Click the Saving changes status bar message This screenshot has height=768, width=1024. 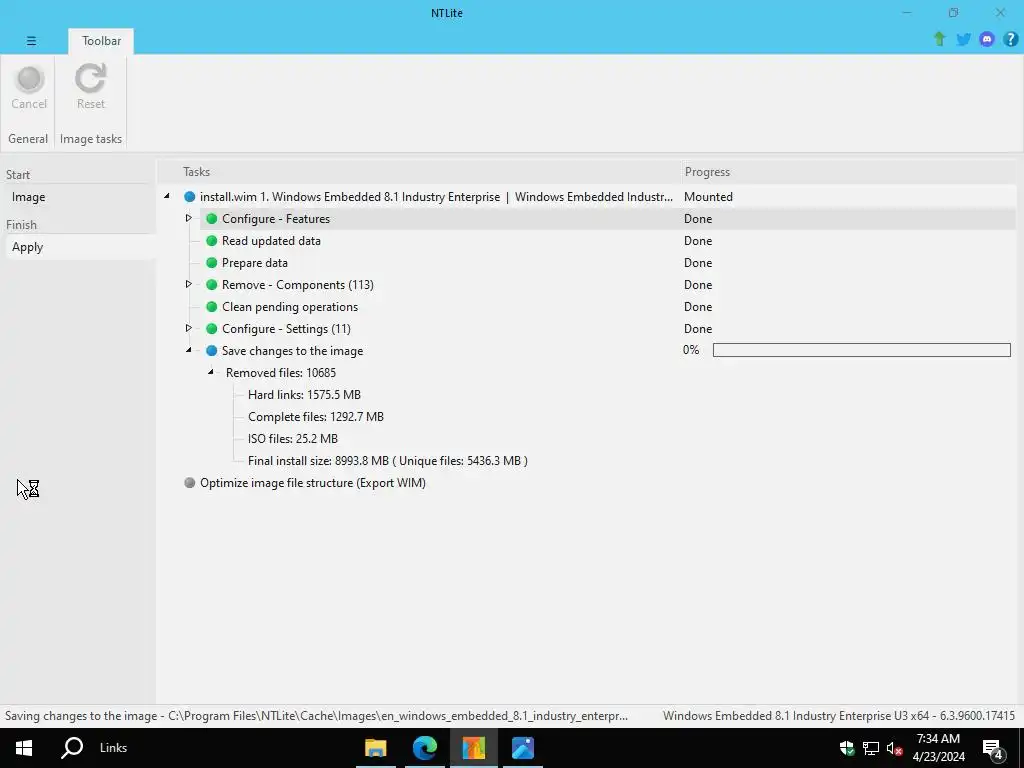tap(316, 716)
